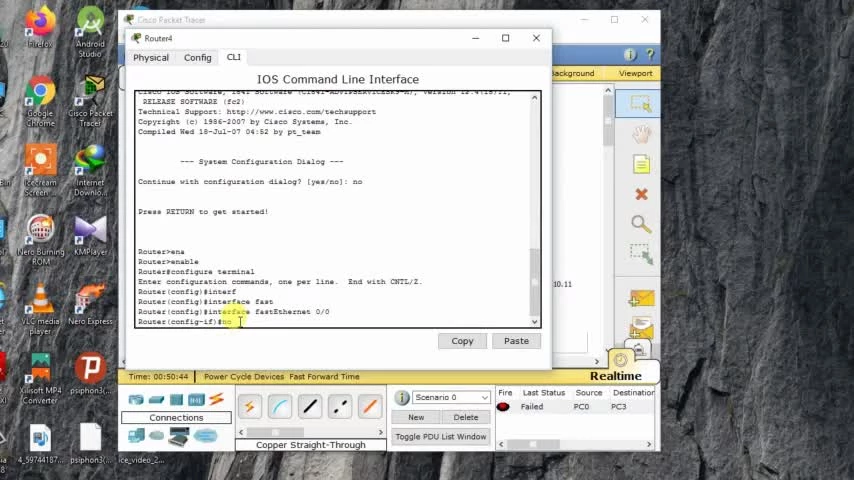
Task: Open the KMPlayer desktop shortcut
Action: (90, 235)
